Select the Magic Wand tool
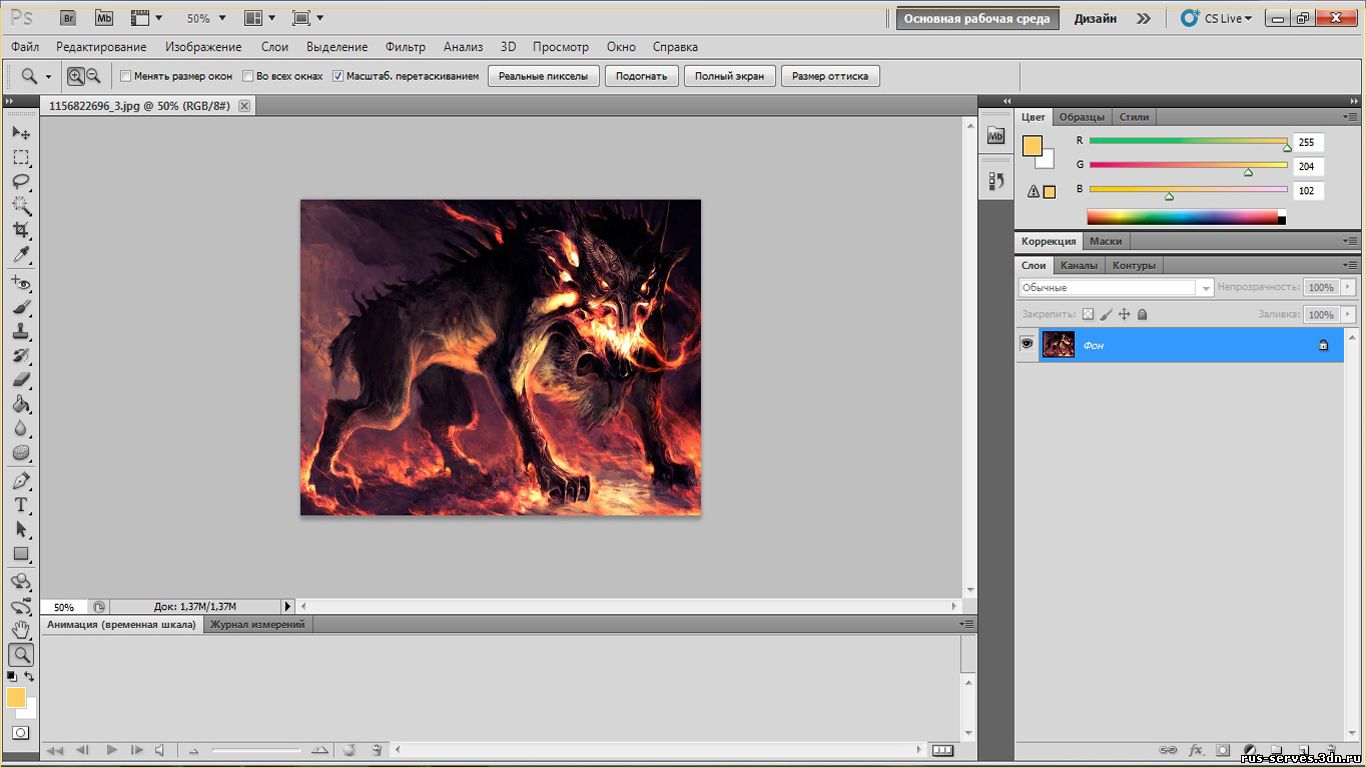Image resolution: width=1366 pixels, height=768 pixels. (x=20, y=206)
